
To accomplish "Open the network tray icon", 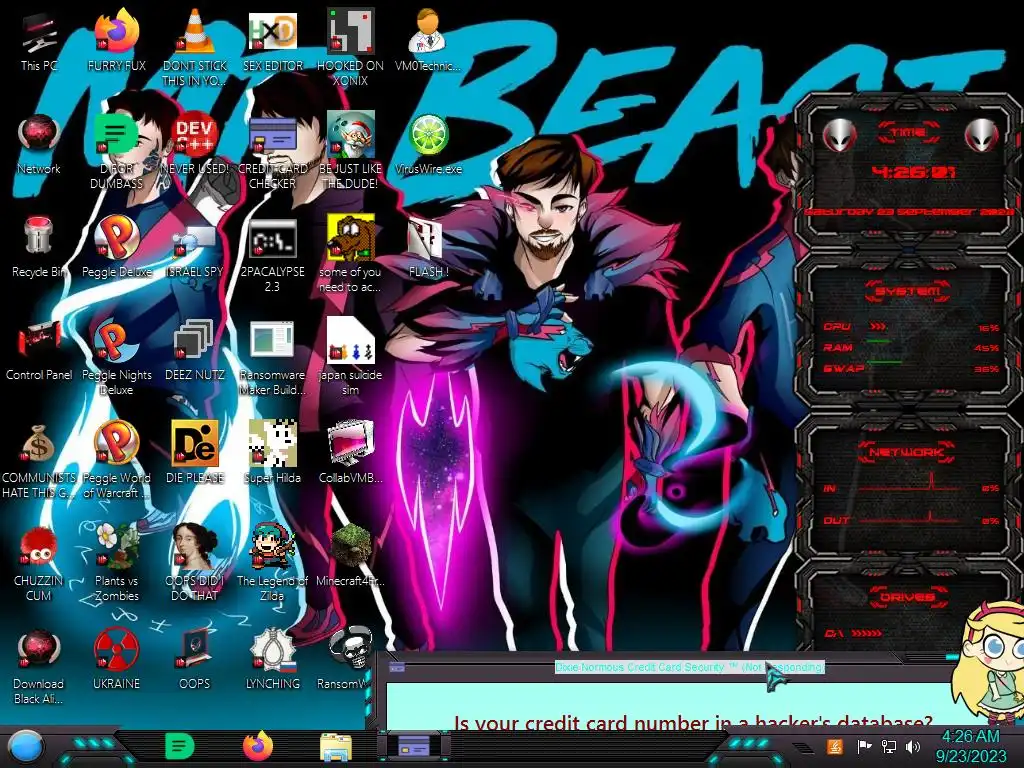I will point(889,746).
